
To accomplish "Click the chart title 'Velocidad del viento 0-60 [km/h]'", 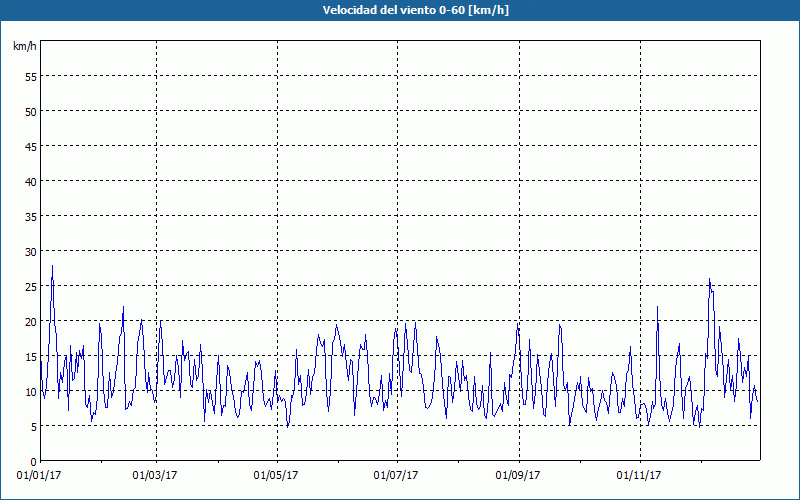I will pyautogui.click(x=416, y=10).
